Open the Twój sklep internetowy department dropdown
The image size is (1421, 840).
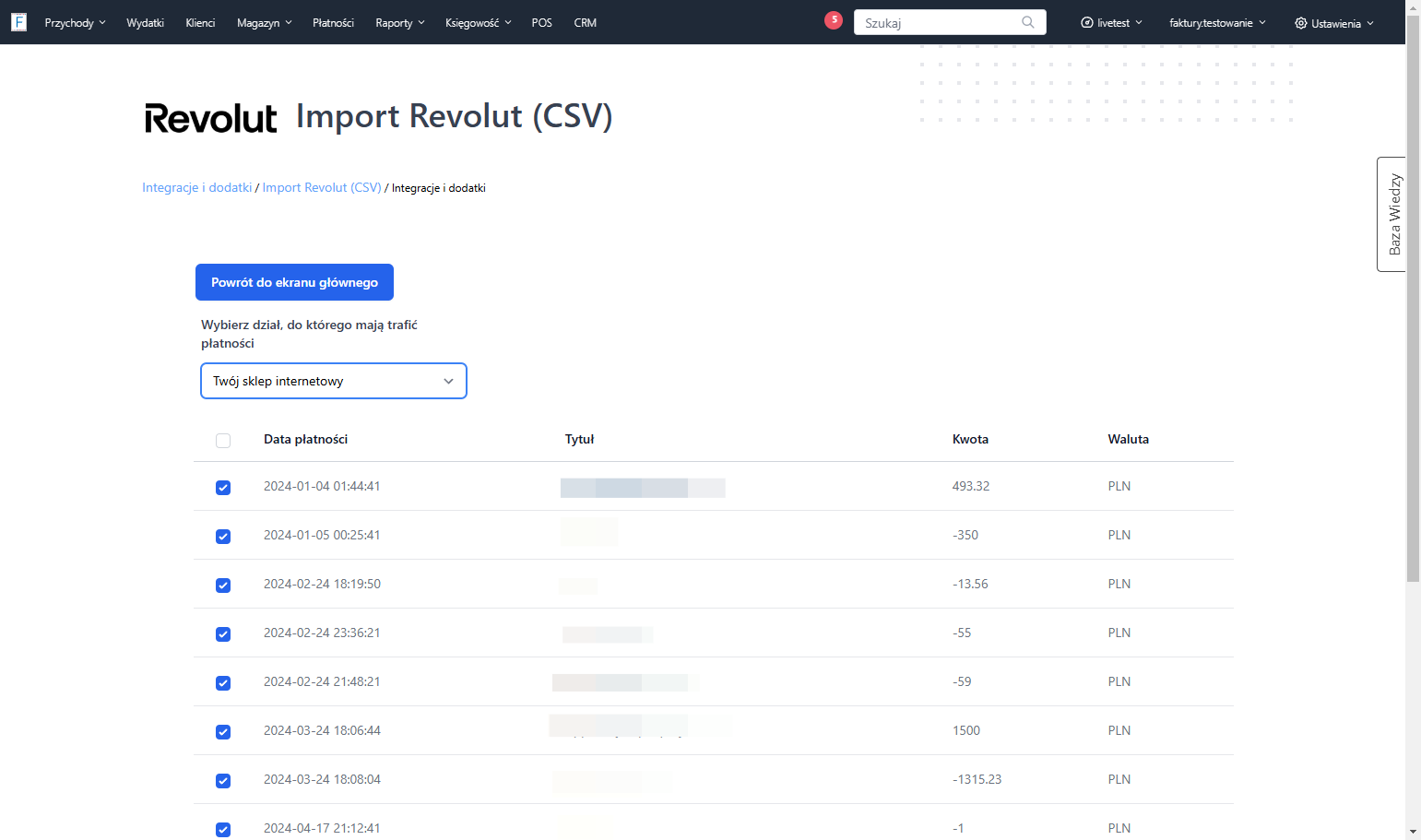click(x=334, y=381)
